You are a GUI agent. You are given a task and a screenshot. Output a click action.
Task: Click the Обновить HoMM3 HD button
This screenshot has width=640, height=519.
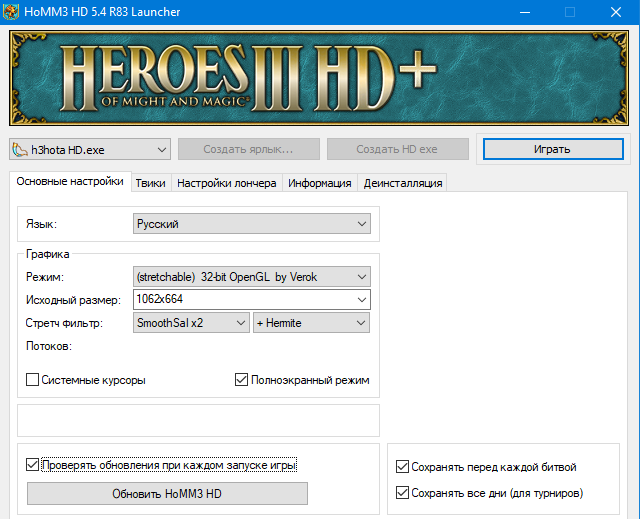[x=167, y=494]
